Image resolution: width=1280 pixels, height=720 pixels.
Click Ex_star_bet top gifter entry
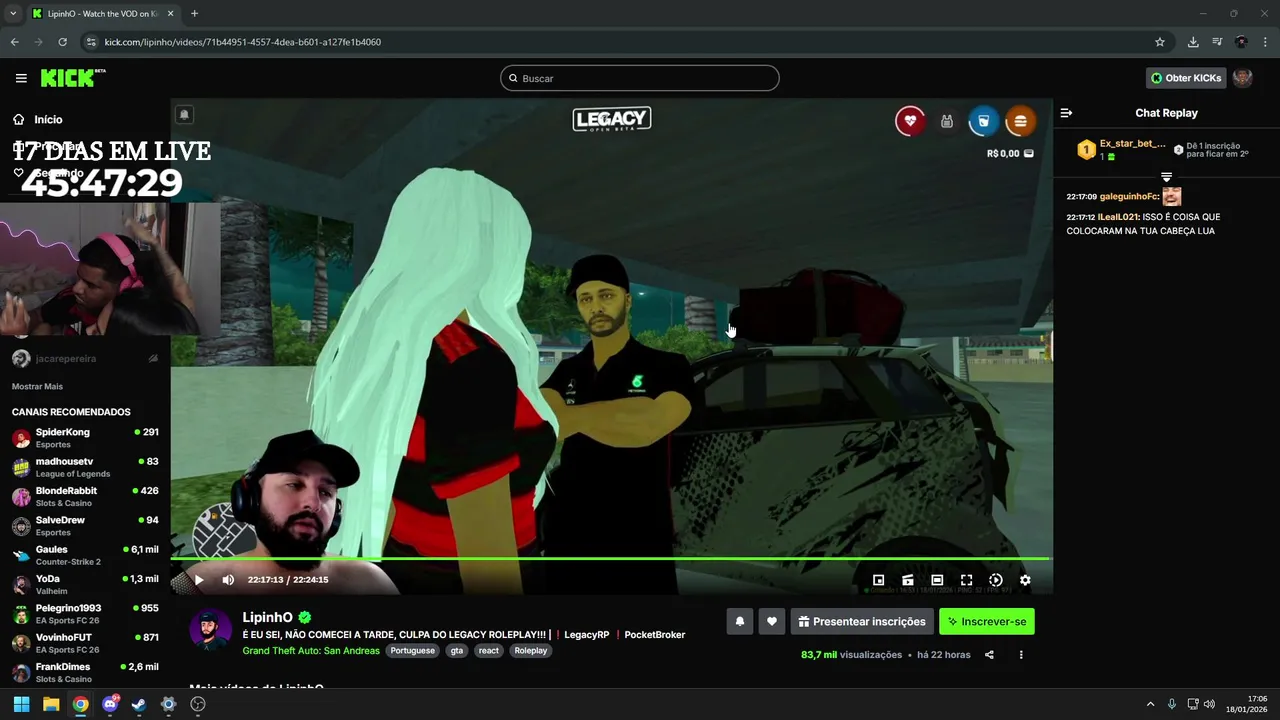point(1120,150)
